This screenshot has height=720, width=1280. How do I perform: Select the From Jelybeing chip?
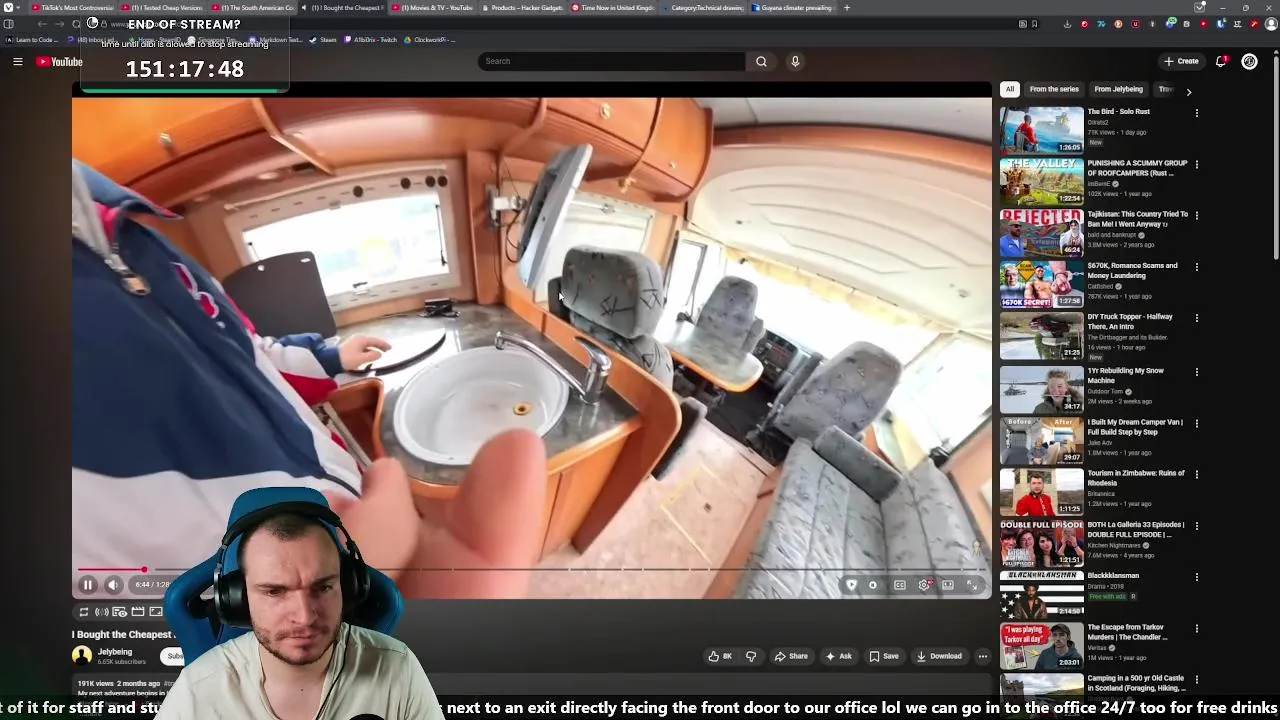1118,89
